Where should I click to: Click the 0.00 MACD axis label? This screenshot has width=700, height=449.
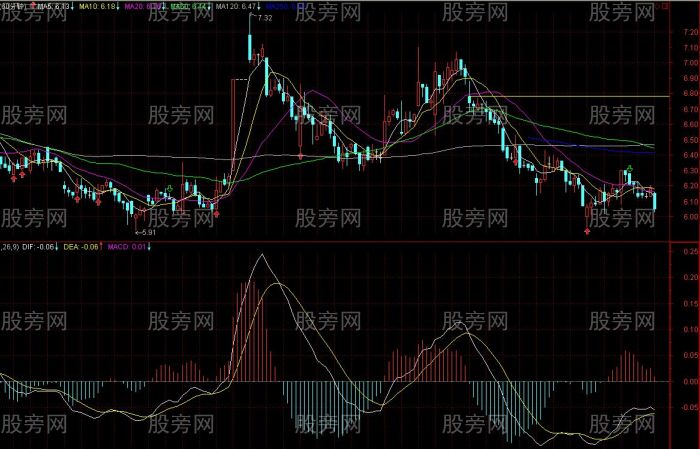(691, 382)
